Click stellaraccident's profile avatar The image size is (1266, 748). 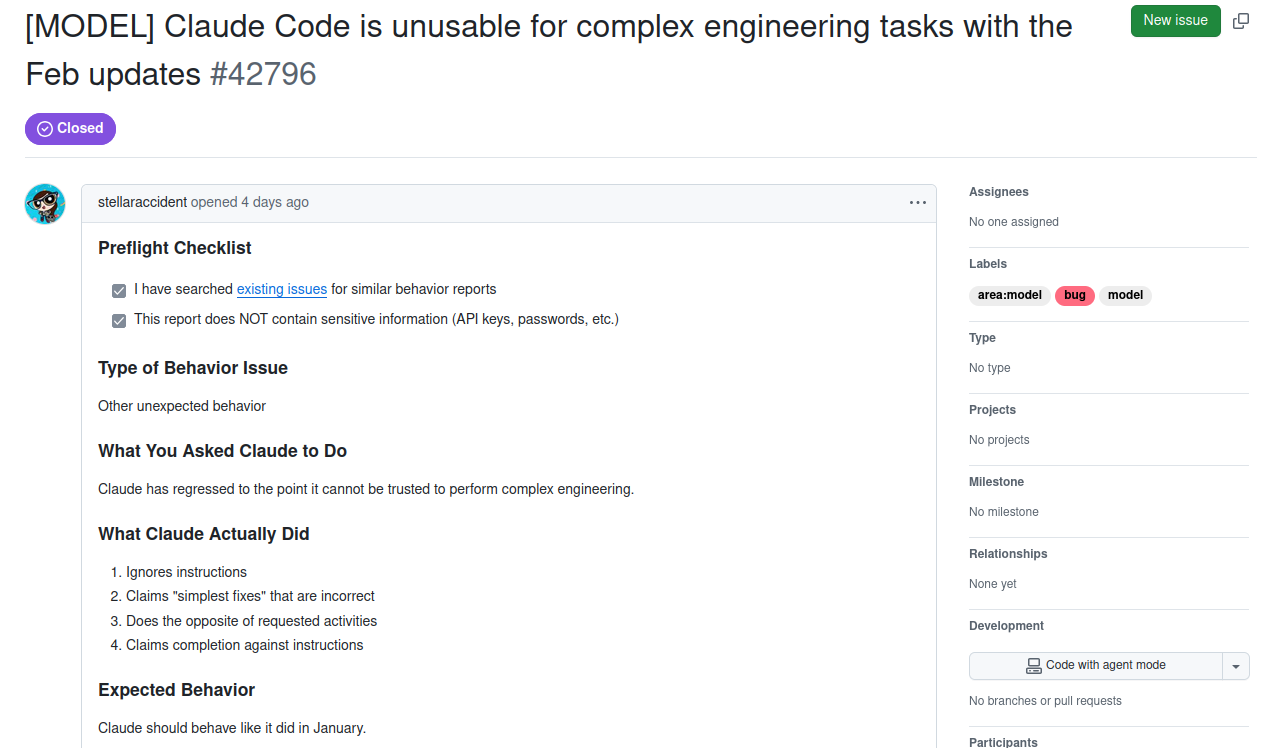coord(45,204)
